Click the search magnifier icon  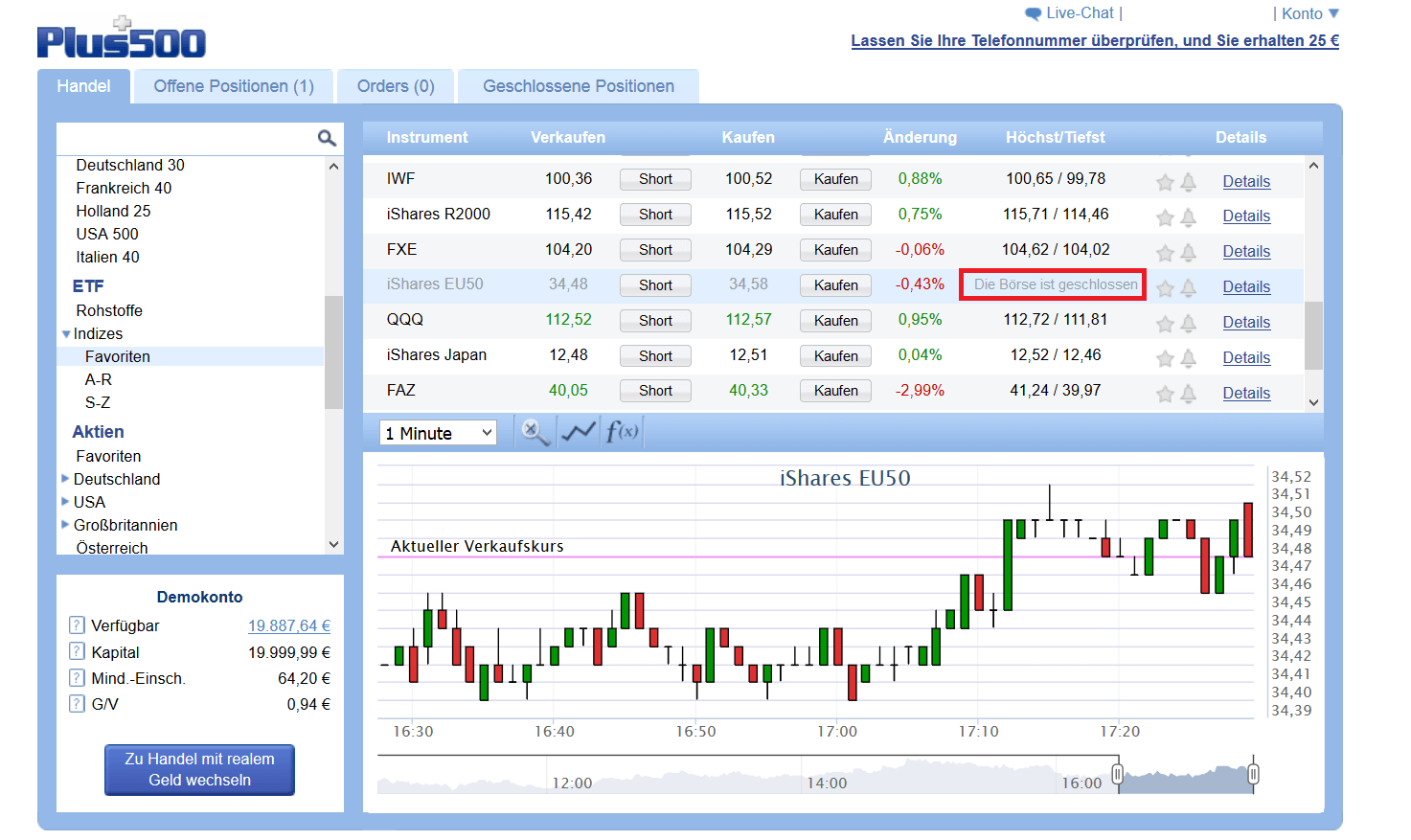(x=327, y=138)
